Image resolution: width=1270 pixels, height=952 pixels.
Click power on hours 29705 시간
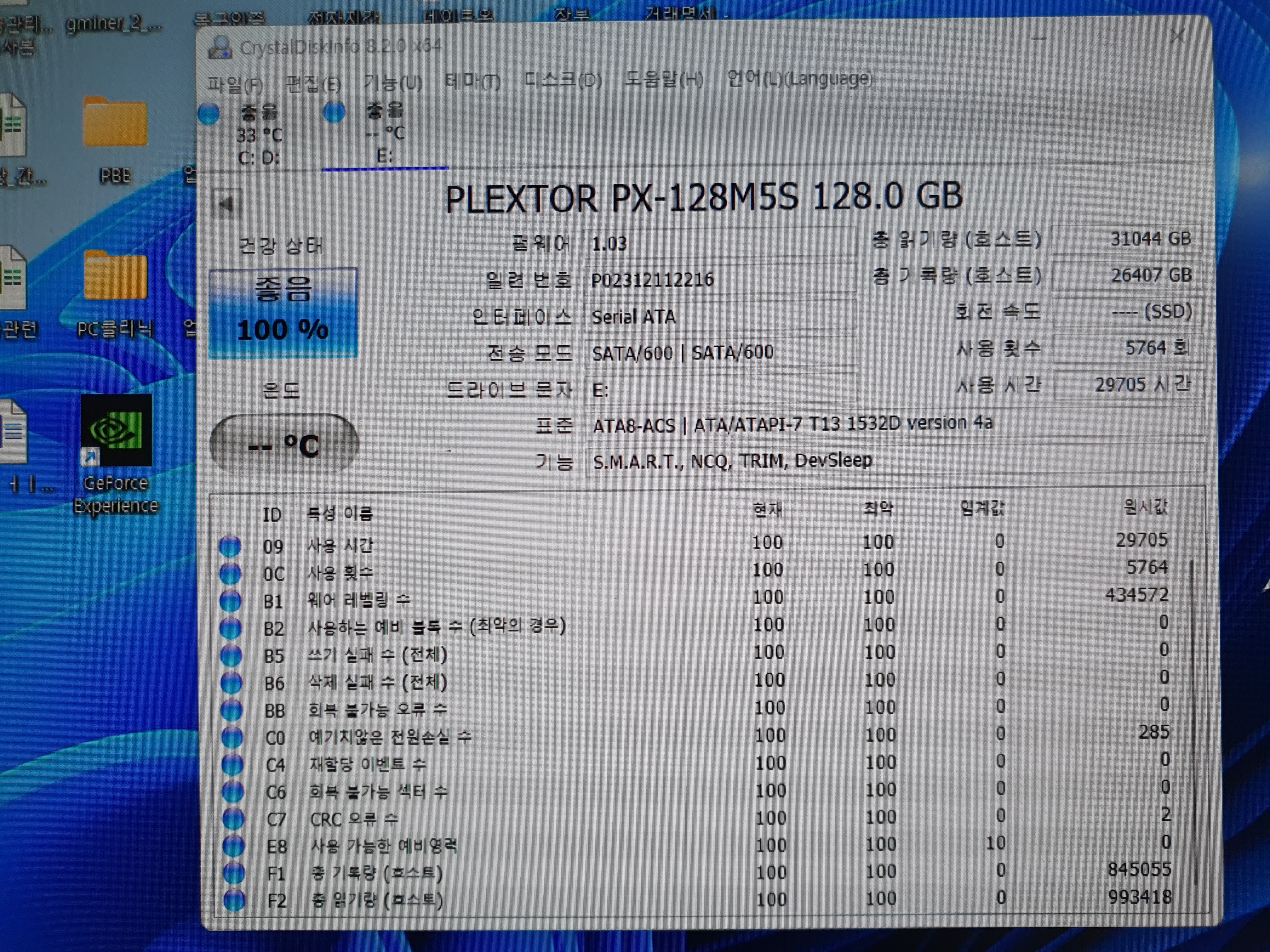click(1129, 384)
